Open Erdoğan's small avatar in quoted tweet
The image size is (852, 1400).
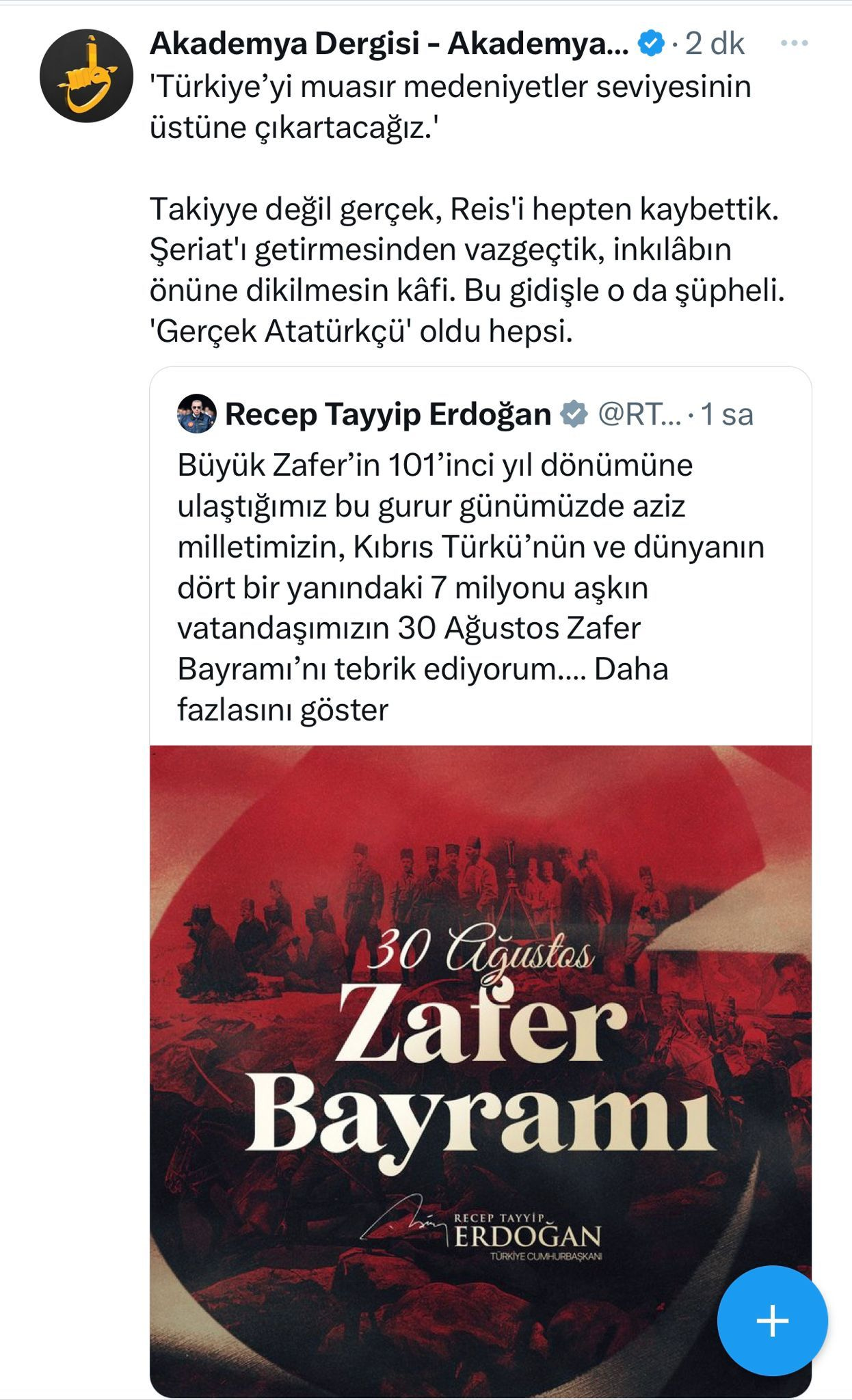point(197,414)
